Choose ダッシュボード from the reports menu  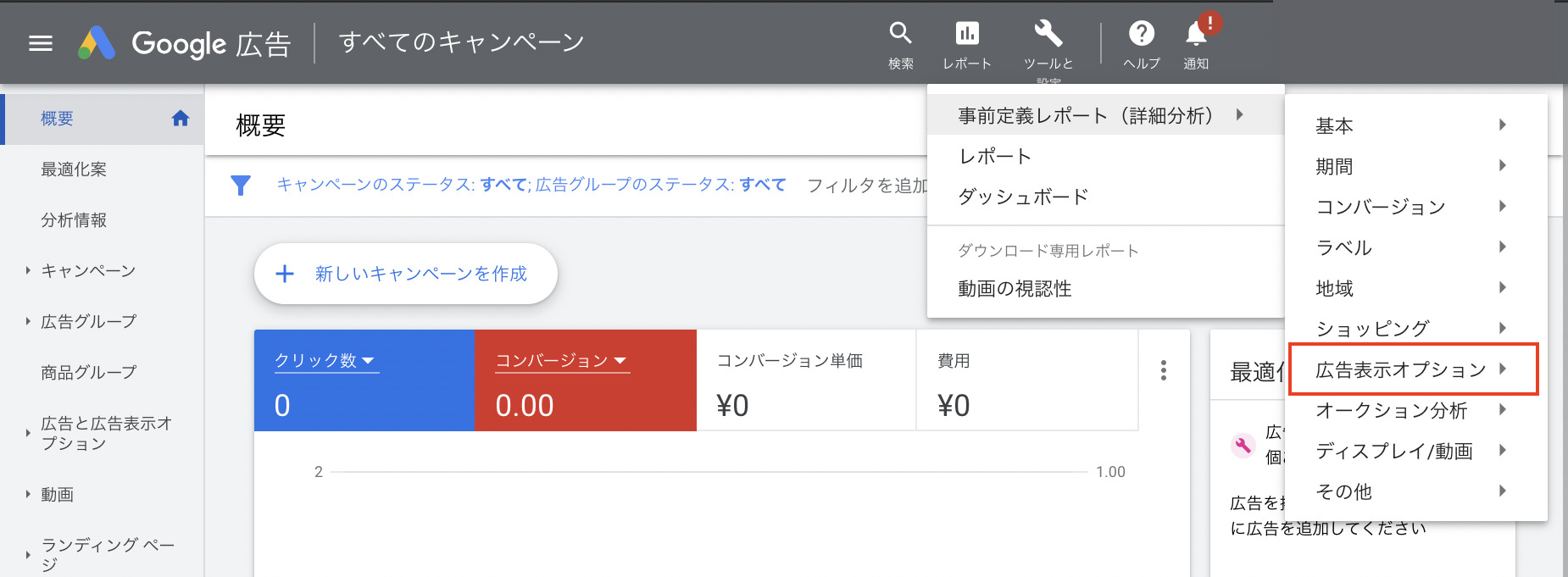(x=1023, y=197)
